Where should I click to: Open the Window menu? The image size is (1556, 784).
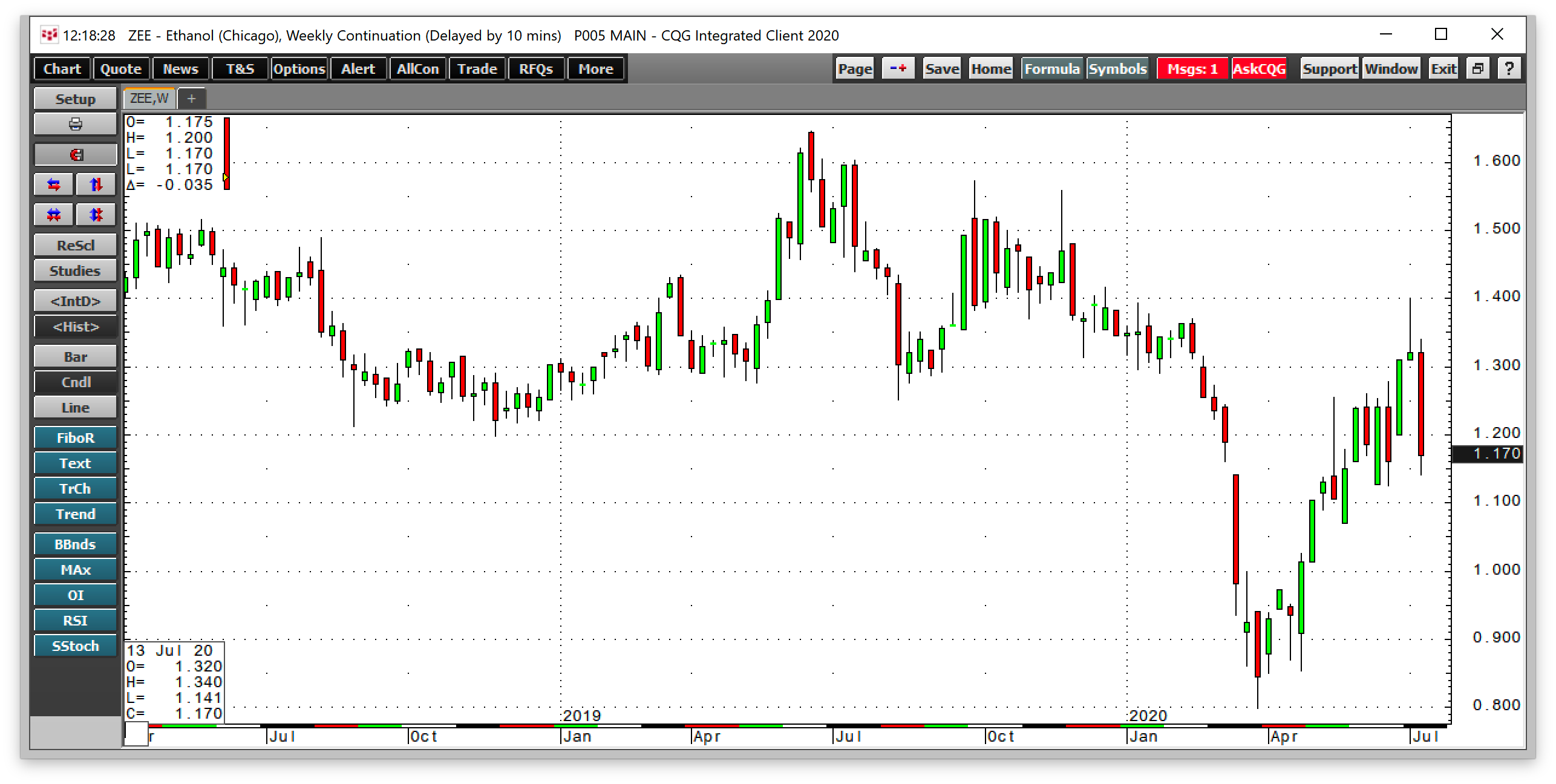click(1391, 69)
